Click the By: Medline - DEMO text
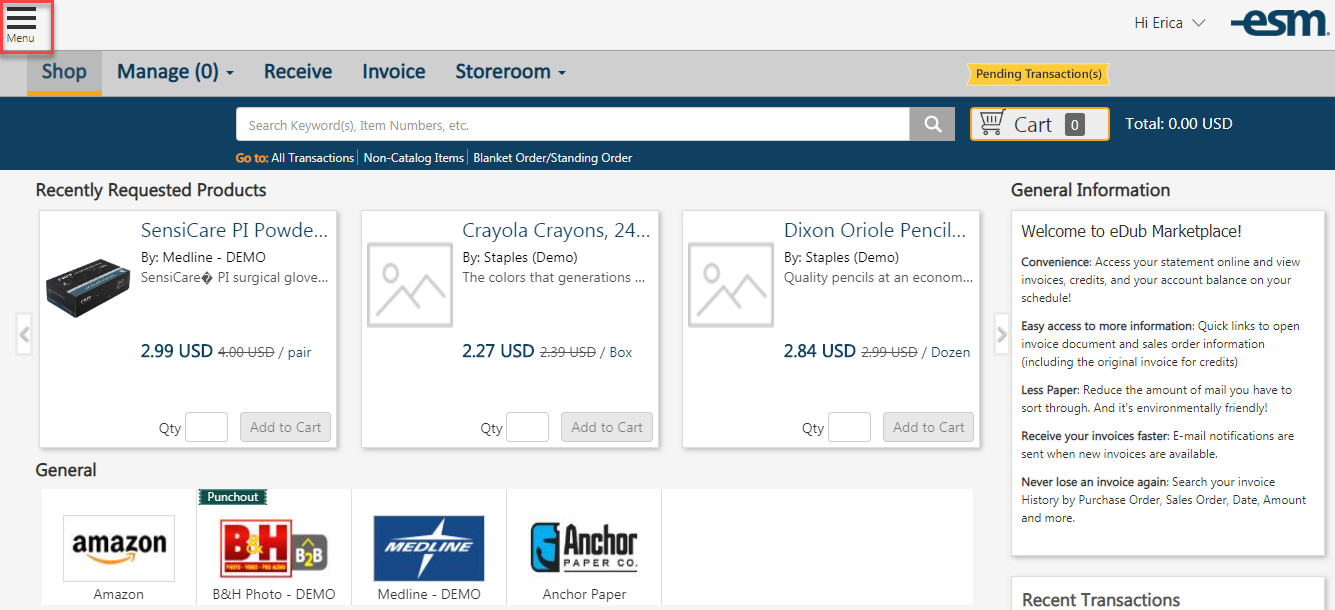Viewport: 1335px width, 610px height. 203,257
